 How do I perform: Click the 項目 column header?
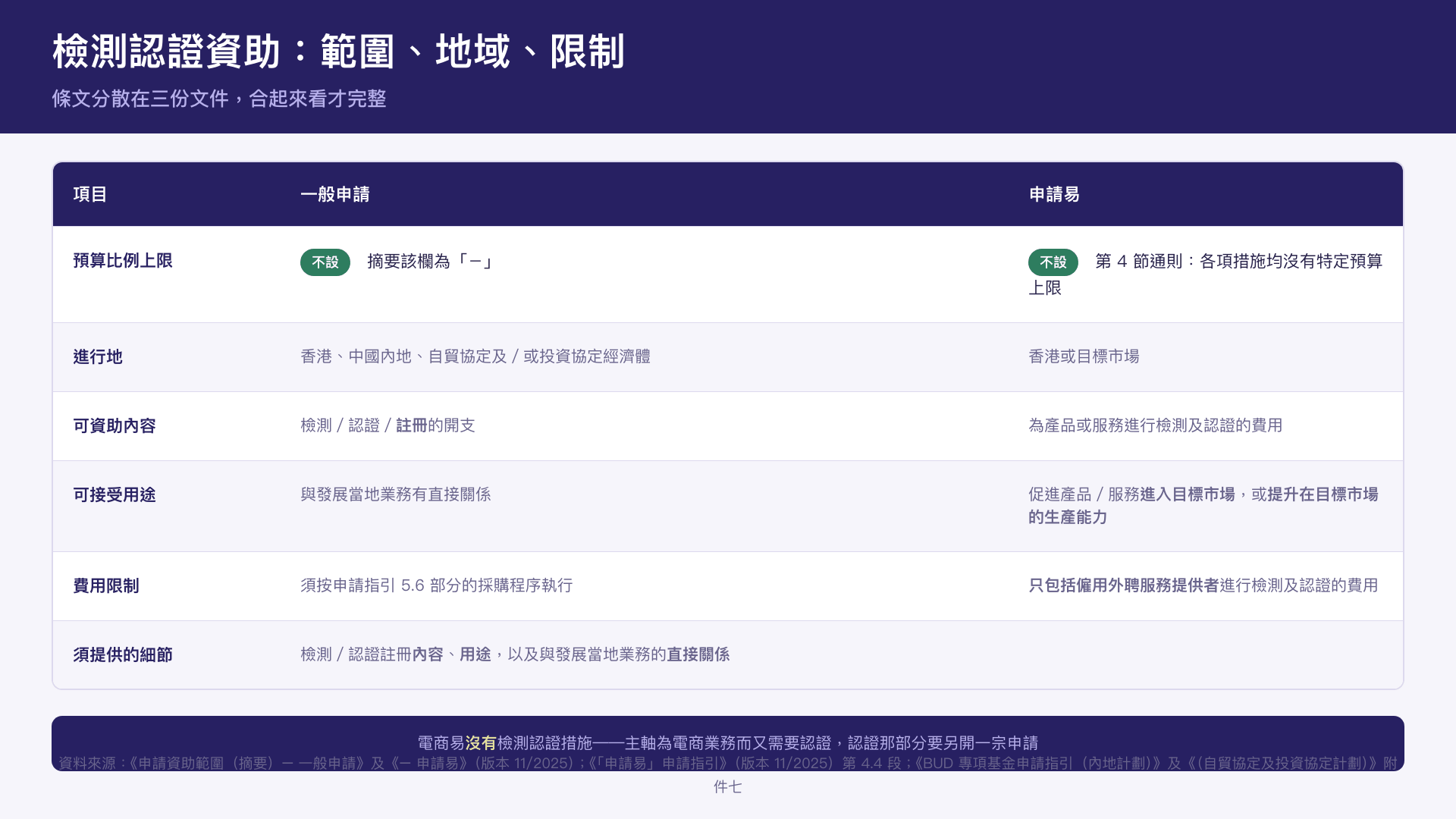point(90,194)
